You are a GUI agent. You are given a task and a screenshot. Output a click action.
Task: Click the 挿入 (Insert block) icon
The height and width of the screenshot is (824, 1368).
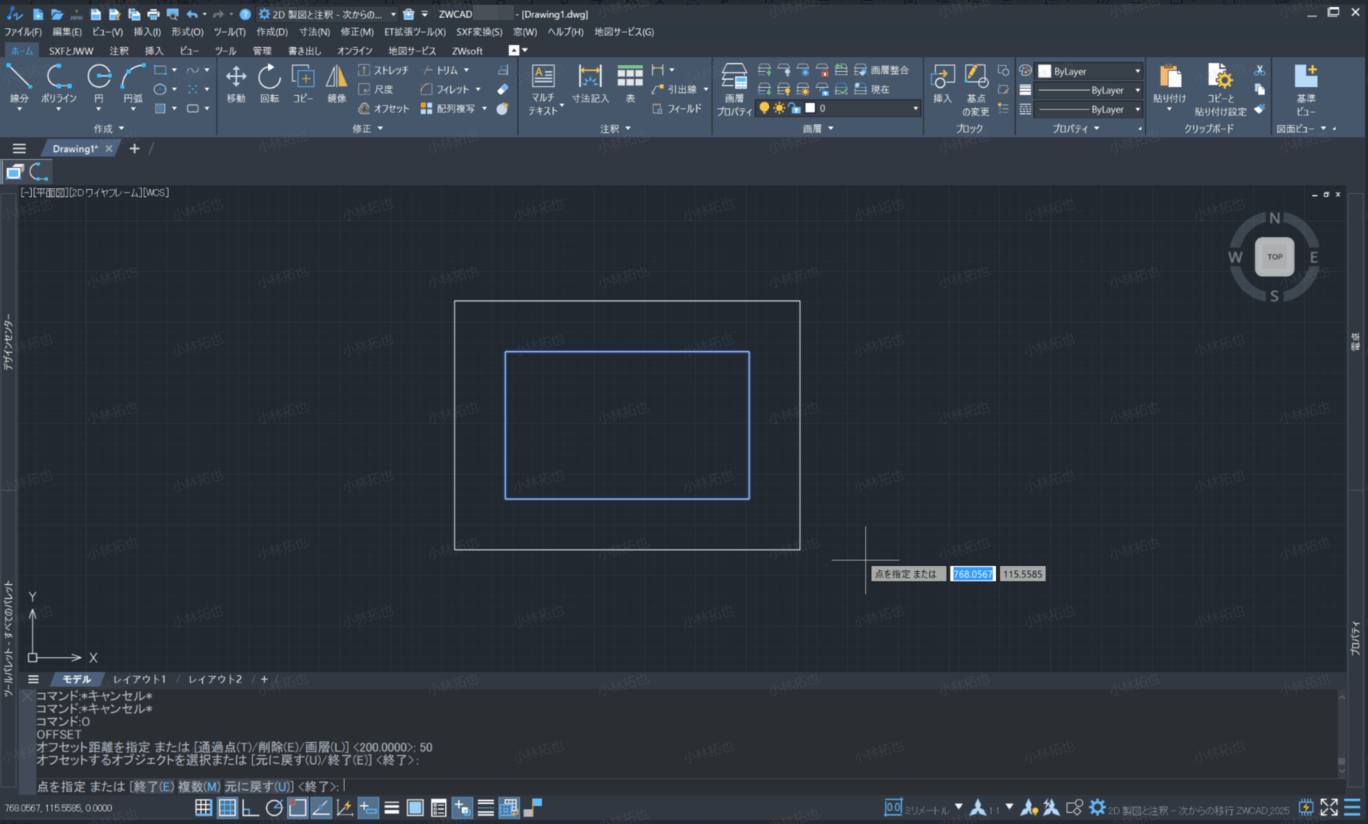(942, 85)
